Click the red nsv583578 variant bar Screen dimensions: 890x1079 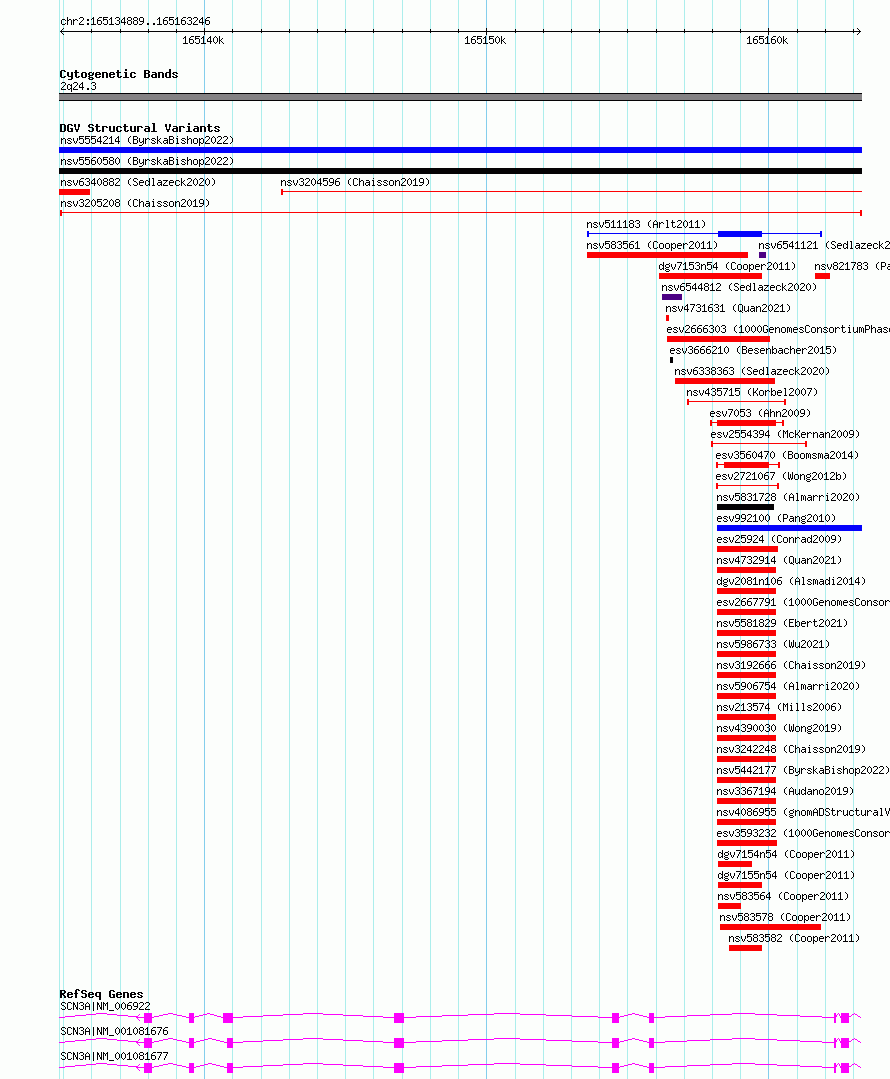[x=770, y=927]
